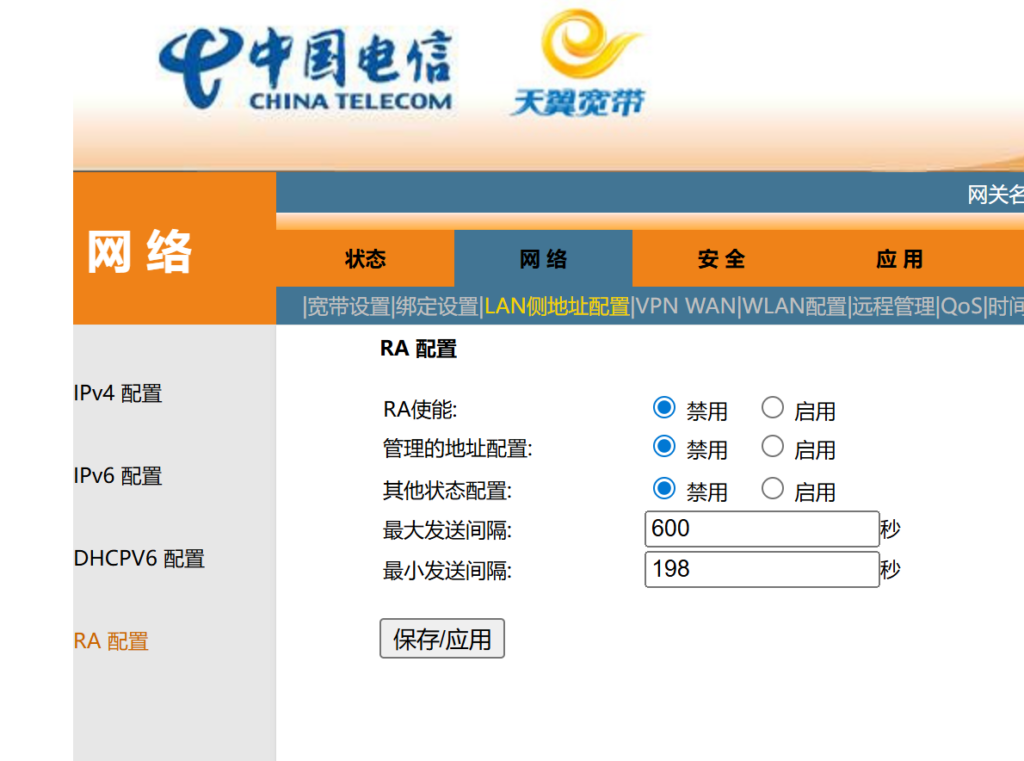Viewport: 1024px width, 761px height.
Task: Click the 保存/应用 button
Action: [x=442, y=639]
